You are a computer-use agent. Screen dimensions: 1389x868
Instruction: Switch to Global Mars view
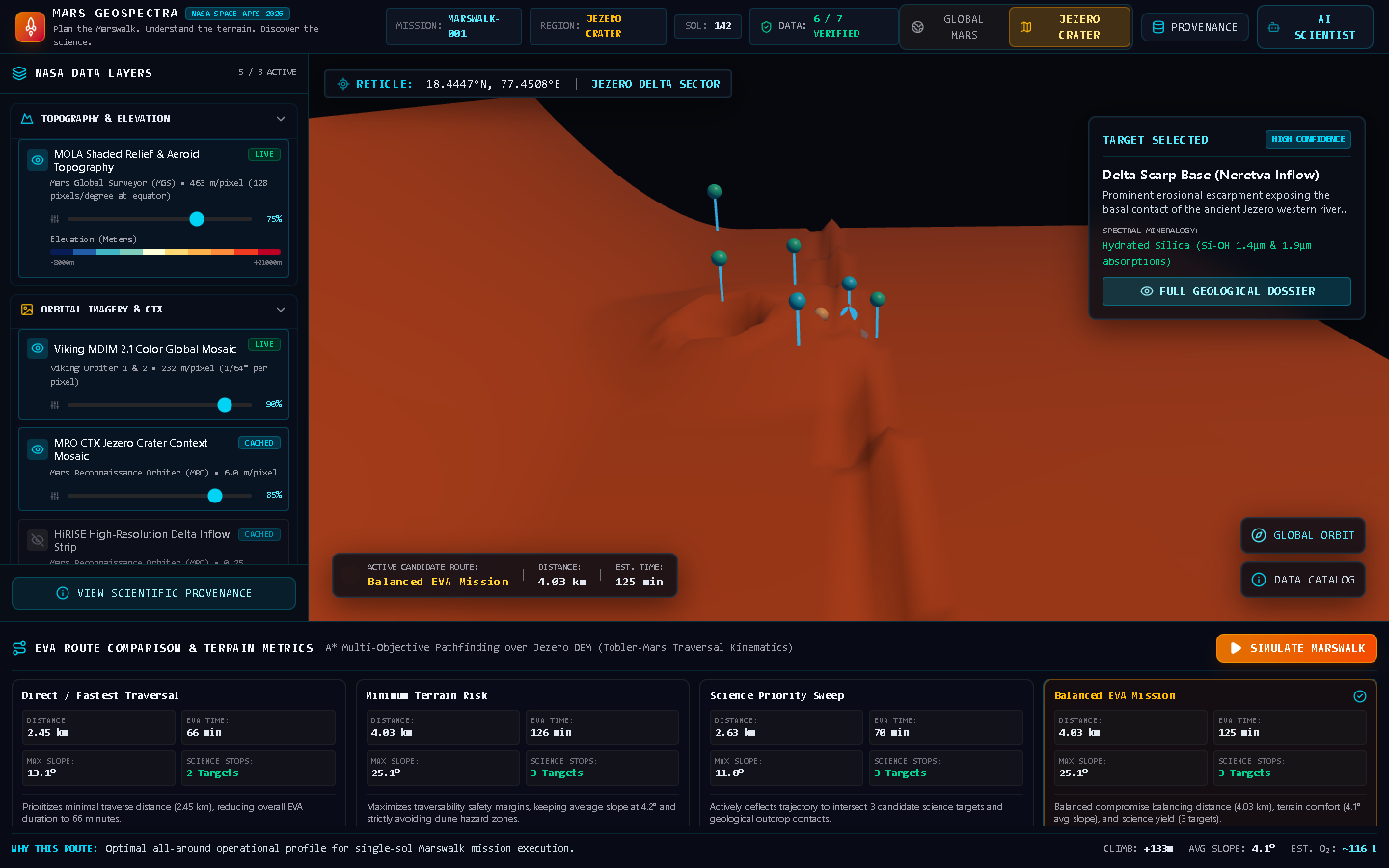(x=954, y=27)
